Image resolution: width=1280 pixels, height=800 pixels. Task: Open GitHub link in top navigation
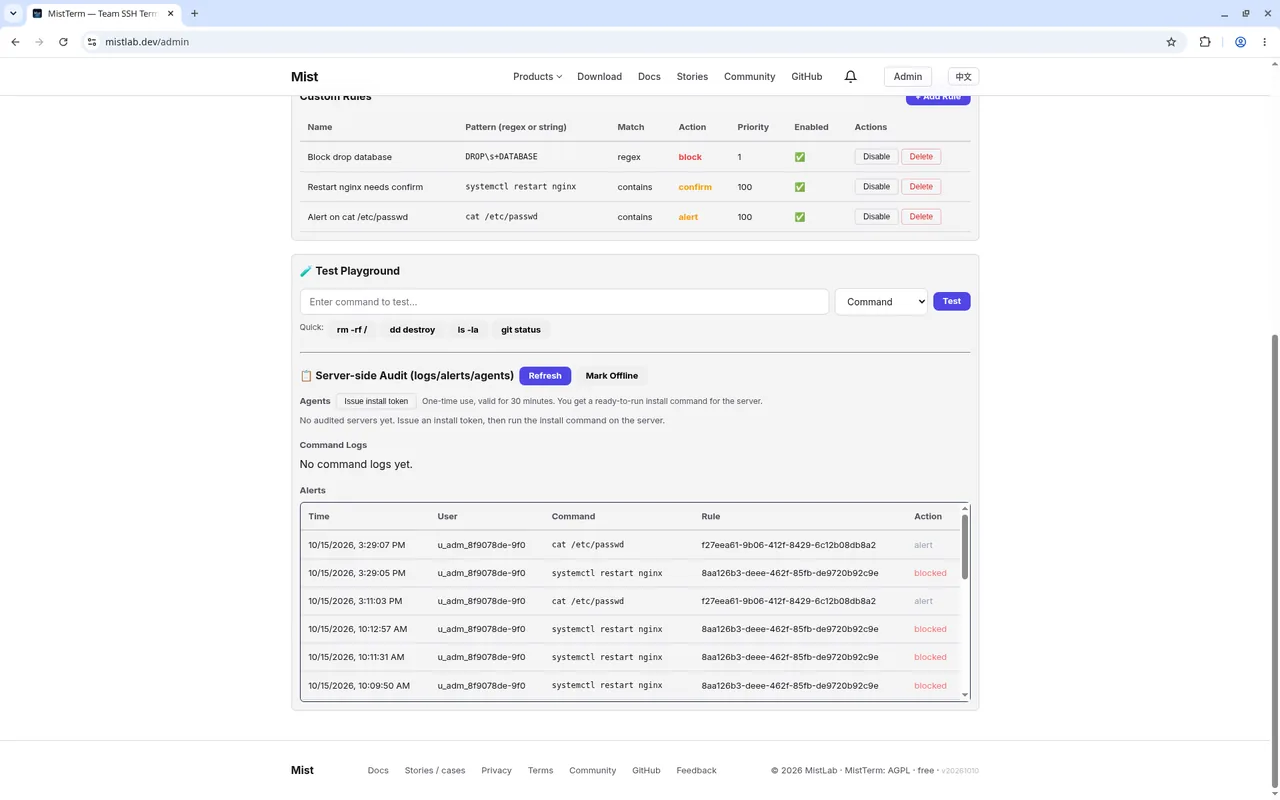point(806,77)
